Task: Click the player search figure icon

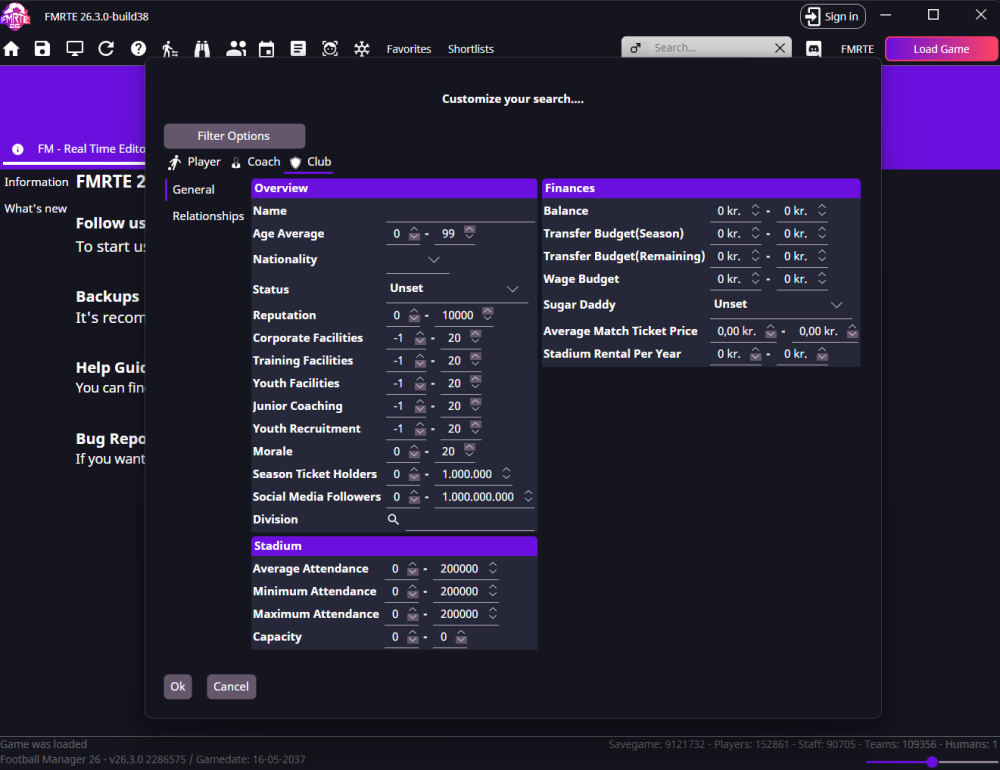Action: [x=170, y=49]
